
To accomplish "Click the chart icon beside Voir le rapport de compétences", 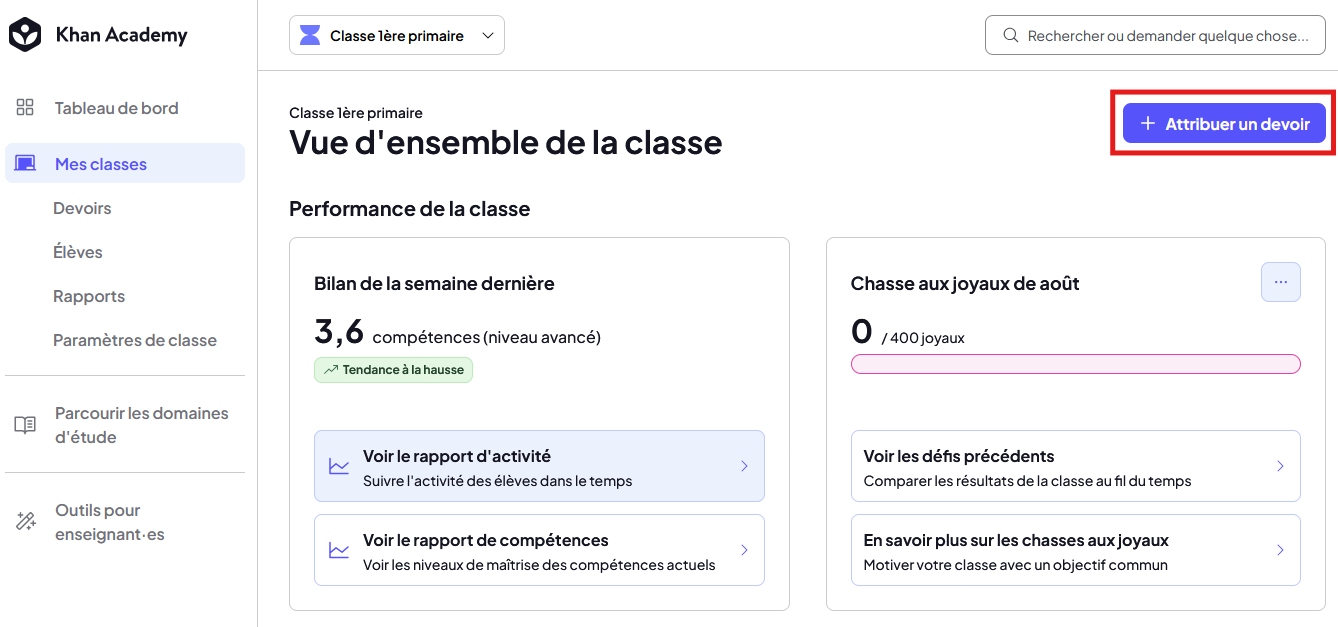I will point(339,550).
